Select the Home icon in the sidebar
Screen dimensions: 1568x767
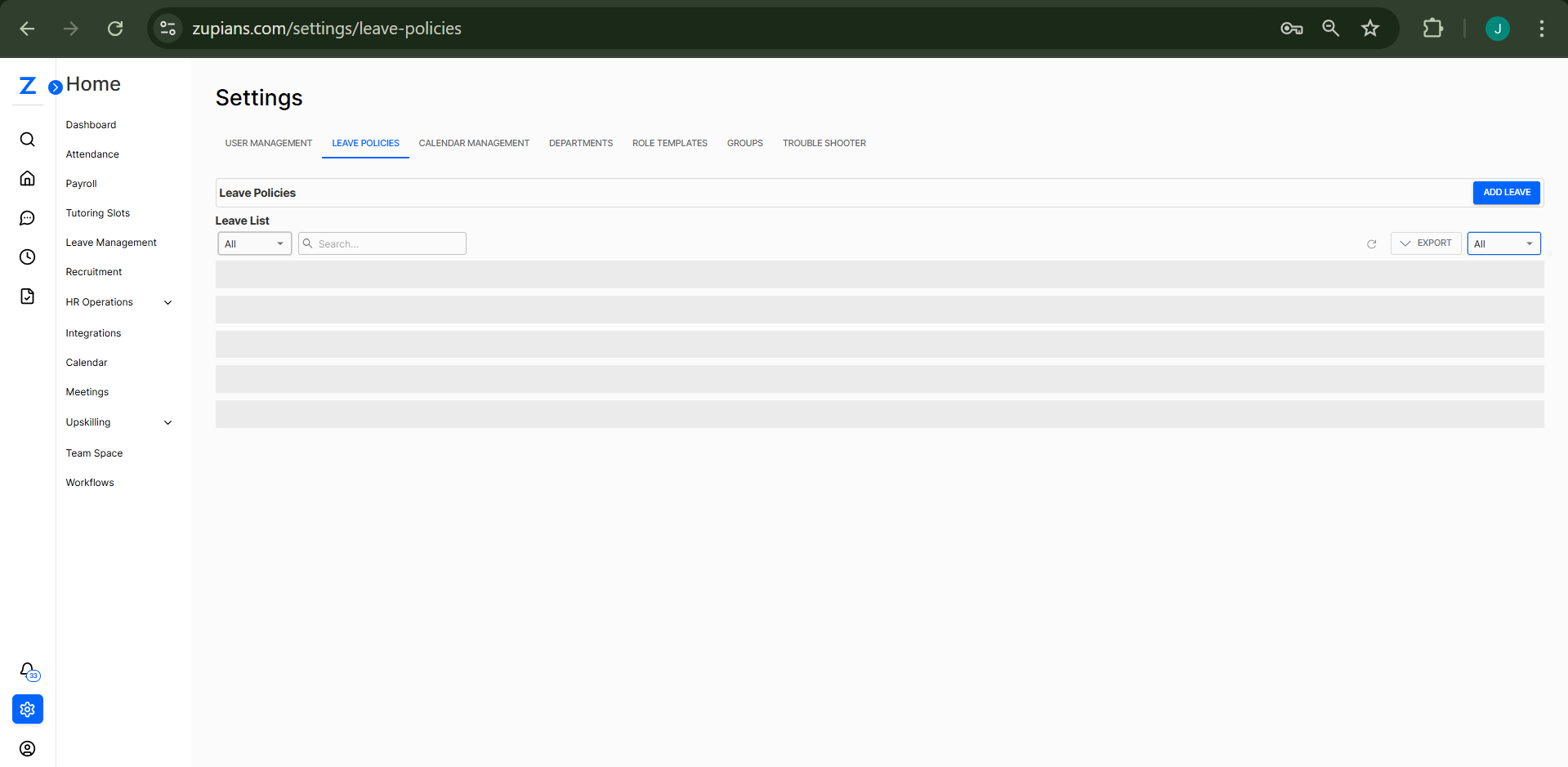(27, 178)
